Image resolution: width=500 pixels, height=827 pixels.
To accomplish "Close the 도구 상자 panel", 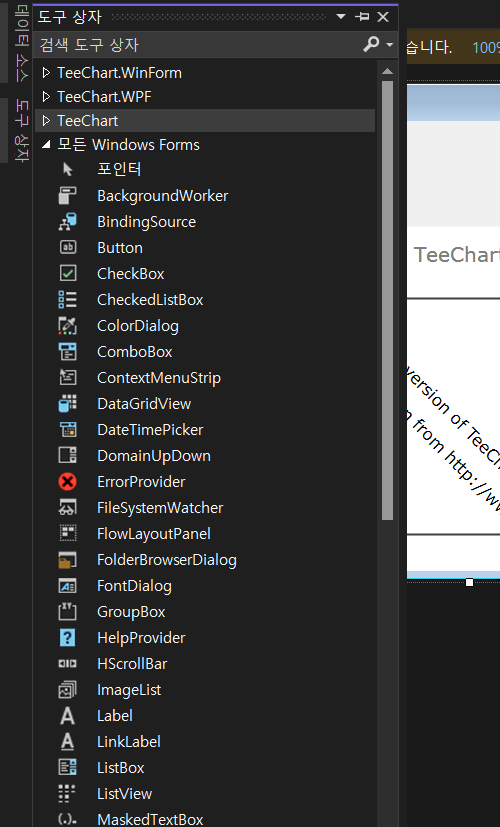I will 383,17.
